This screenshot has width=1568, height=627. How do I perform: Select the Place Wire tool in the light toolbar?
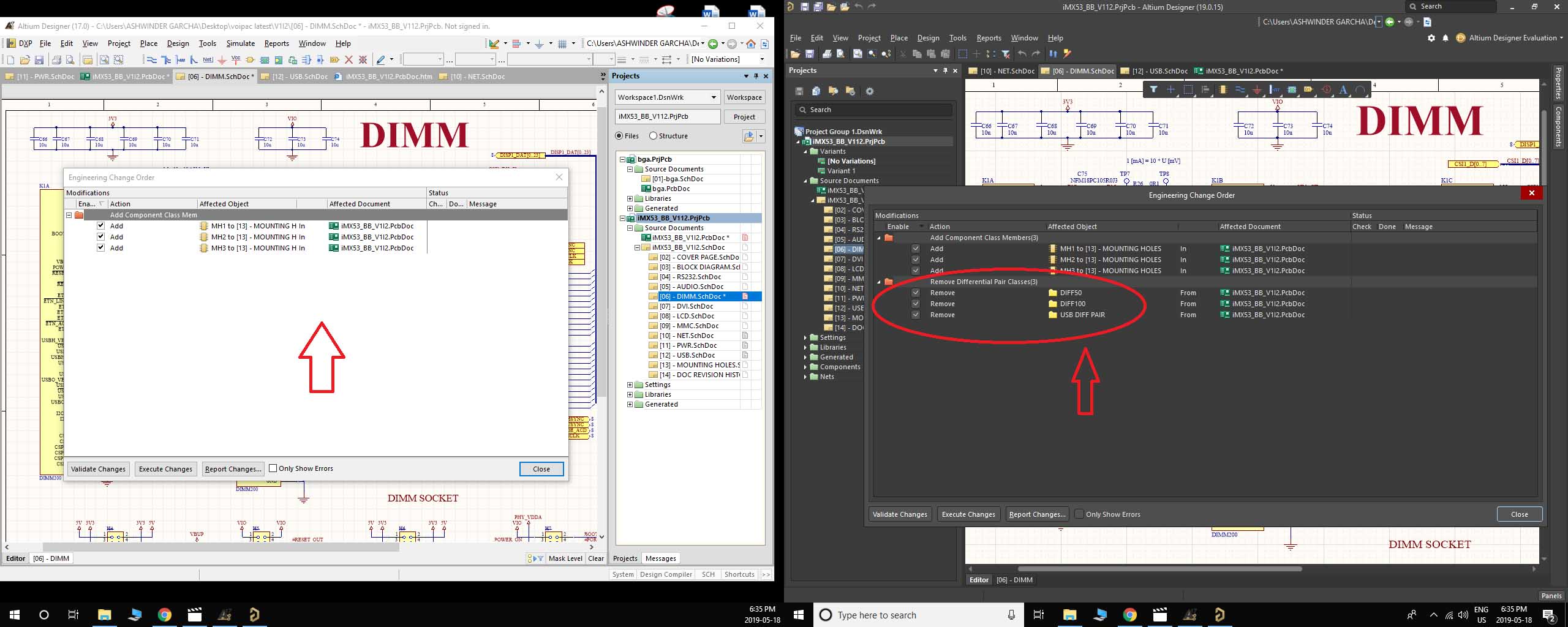point(151,60)
